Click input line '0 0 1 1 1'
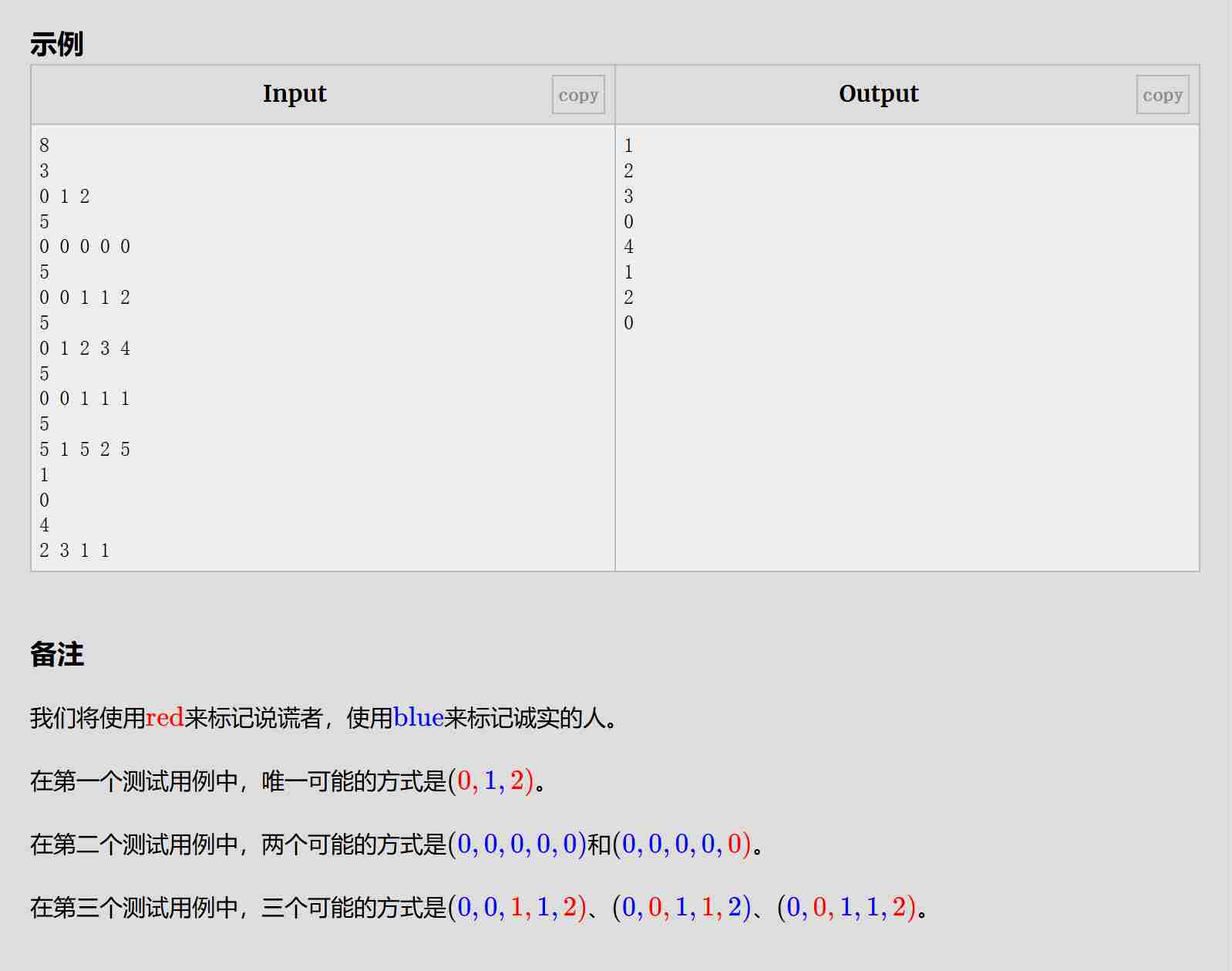1232x971 pixels. (85, 399)
